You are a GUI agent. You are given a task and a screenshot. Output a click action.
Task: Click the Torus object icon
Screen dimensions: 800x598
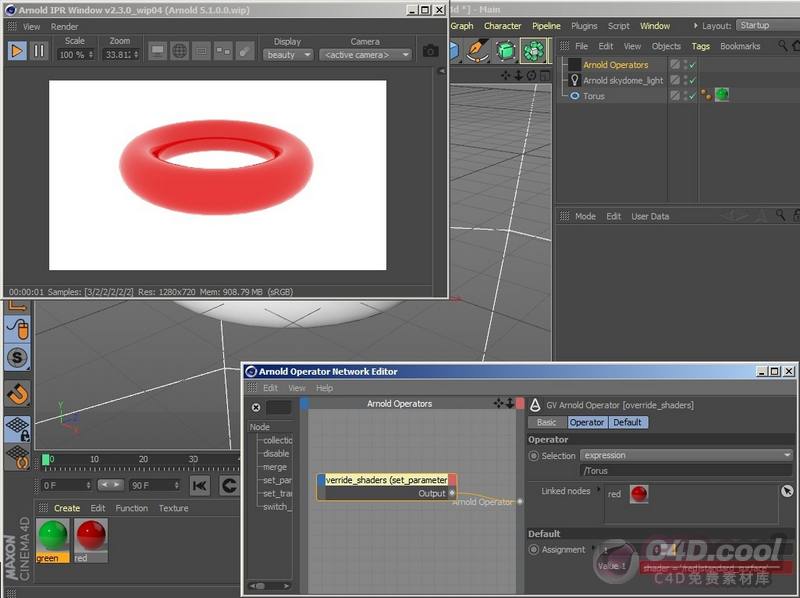click(x=575, y=96)
